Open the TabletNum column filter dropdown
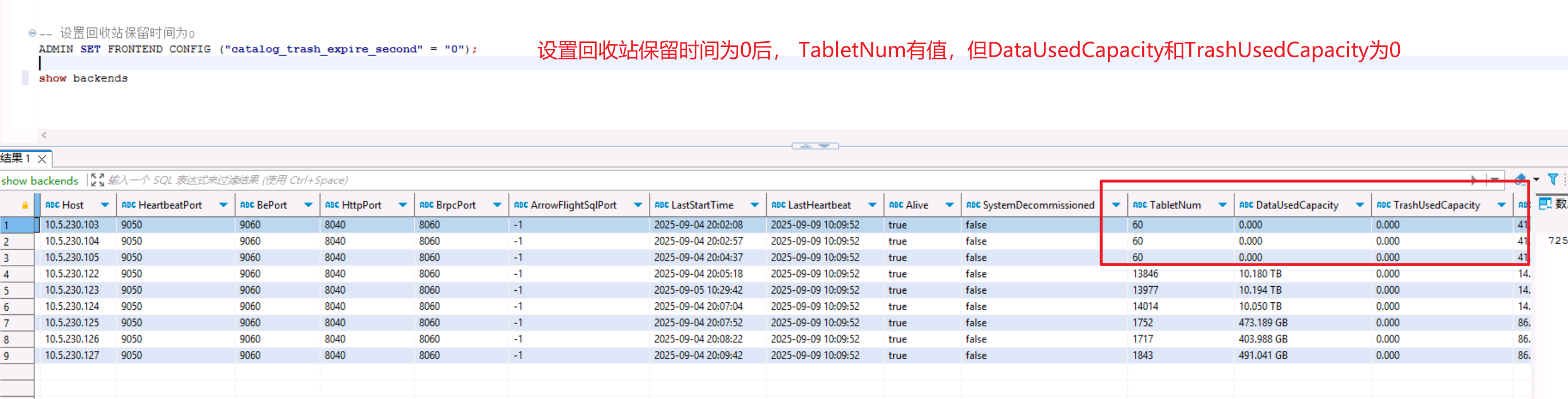Image resolution: width=1568 pixels, height=399 pixels. pyautogui.click(x=1222, y=206)
